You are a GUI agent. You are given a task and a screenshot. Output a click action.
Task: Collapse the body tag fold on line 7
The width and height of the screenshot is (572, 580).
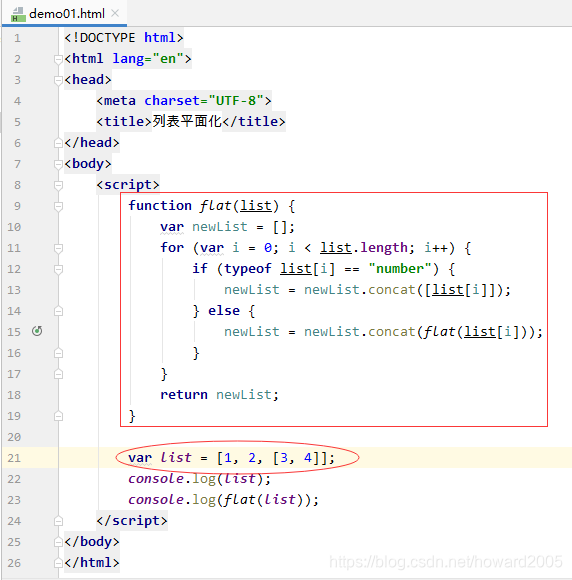[58, 164]
